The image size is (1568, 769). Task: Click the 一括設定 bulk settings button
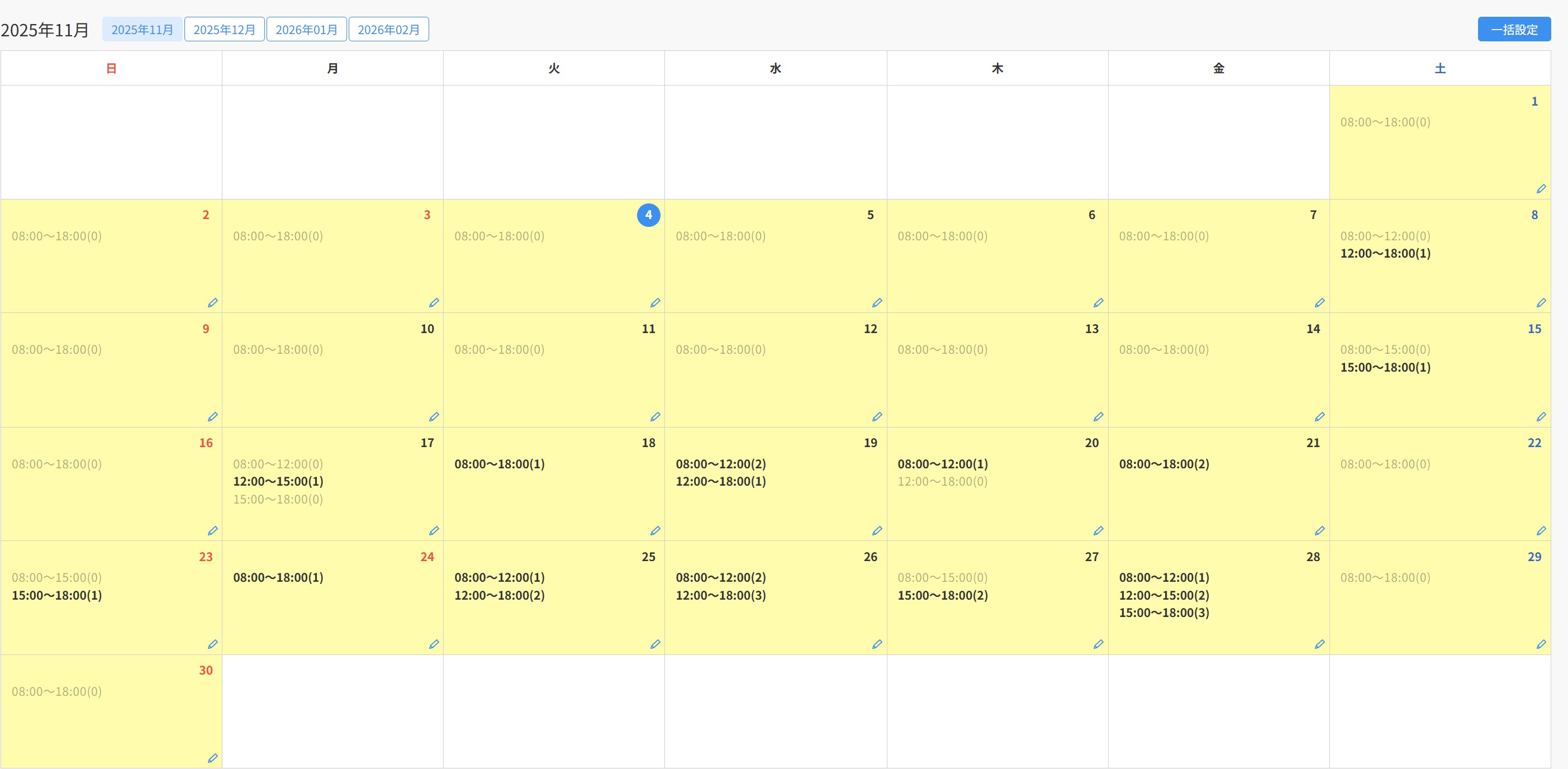click(x=1514, y=29)
